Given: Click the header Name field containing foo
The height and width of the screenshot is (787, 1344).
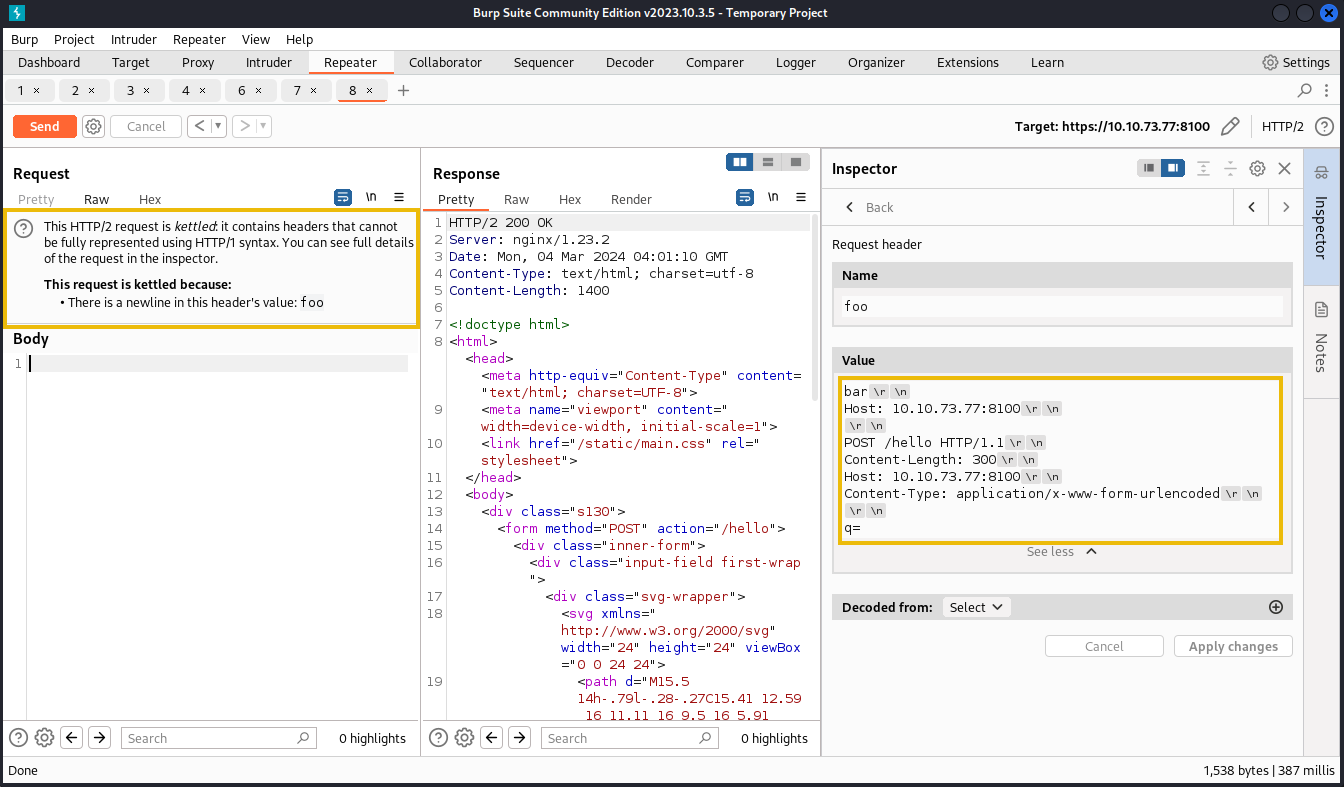Looking at the screenshot, I should (x=1062, y=306).
